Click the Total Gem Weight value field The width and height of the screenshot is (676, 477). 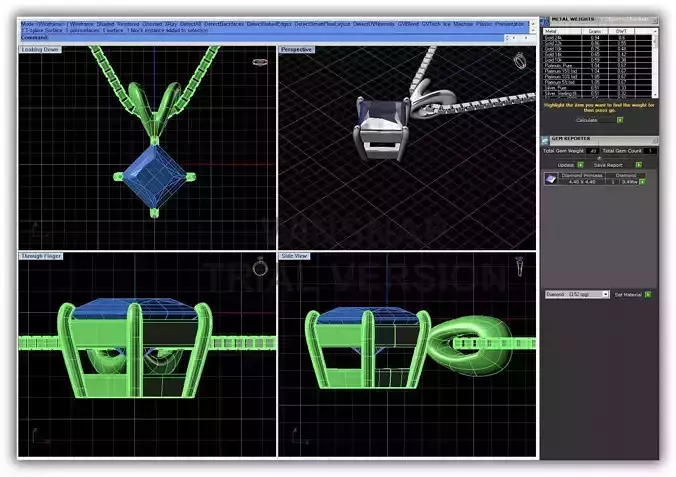[x=593, y=151]
